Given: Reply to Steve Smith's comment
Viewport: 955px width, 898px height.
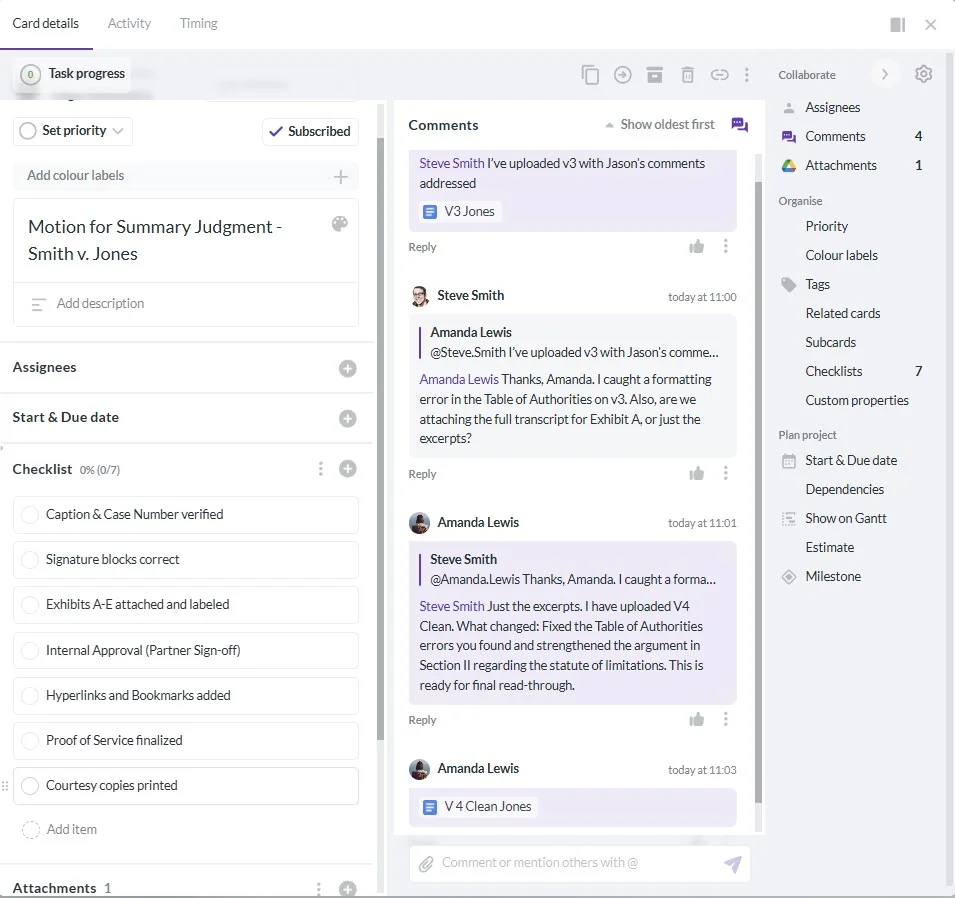Looking at the screenshot, I should click(x=422, y=473).
